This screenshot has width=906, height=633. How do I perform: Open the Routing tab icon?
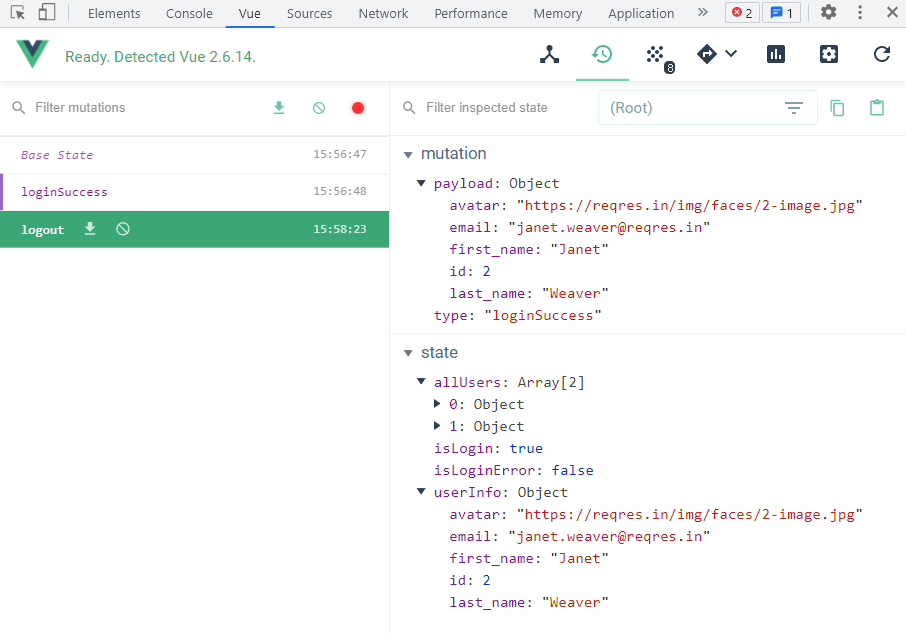coord(707,54)
